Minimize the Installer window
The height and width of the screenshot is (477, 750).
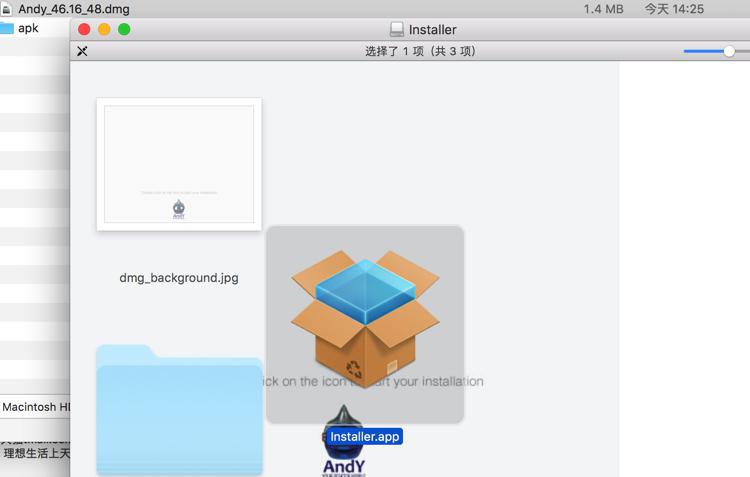[104, 29]
